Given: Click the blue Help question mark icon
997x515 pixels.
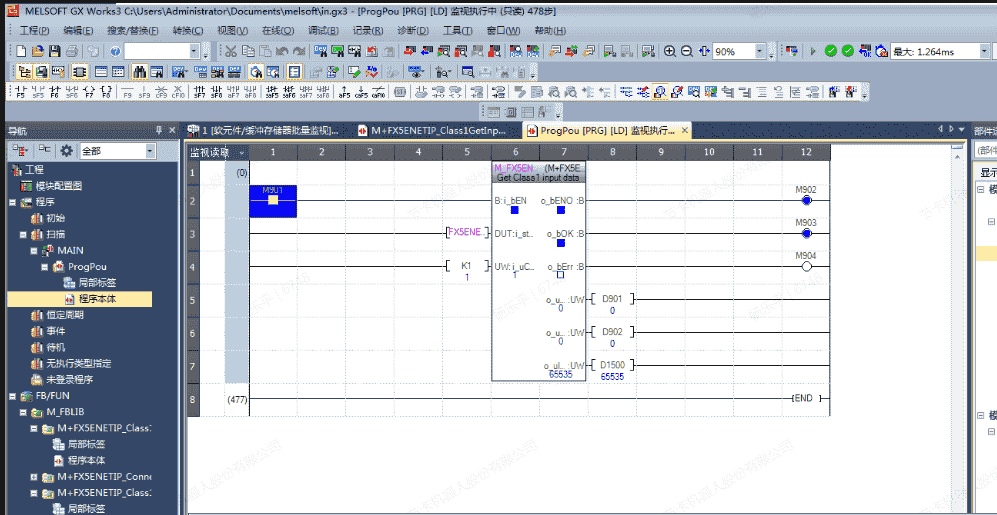Looking at the screenshot, I should (115, 51).
